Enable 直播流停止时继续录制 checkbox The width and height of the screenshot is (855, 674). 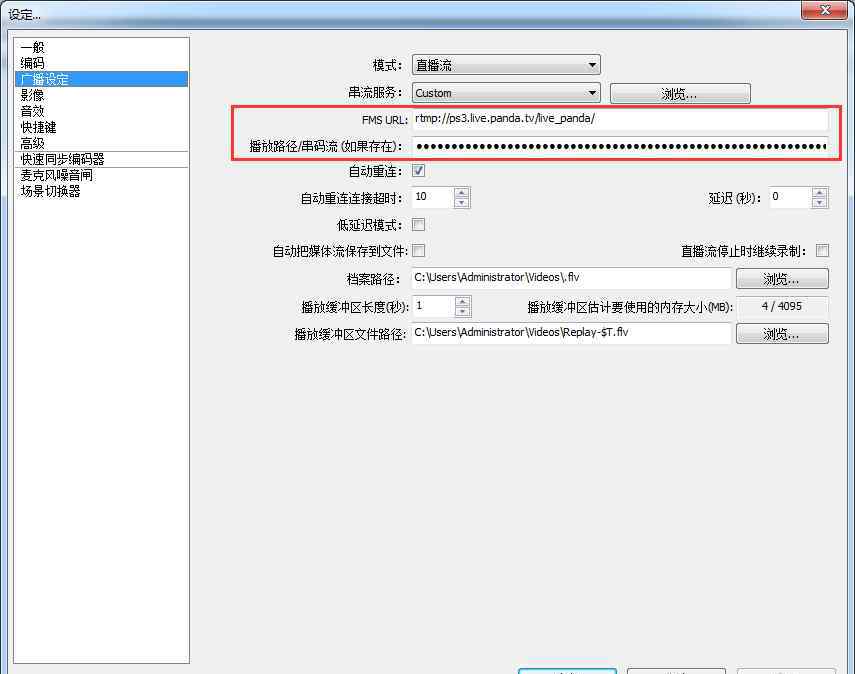point(822,251)
